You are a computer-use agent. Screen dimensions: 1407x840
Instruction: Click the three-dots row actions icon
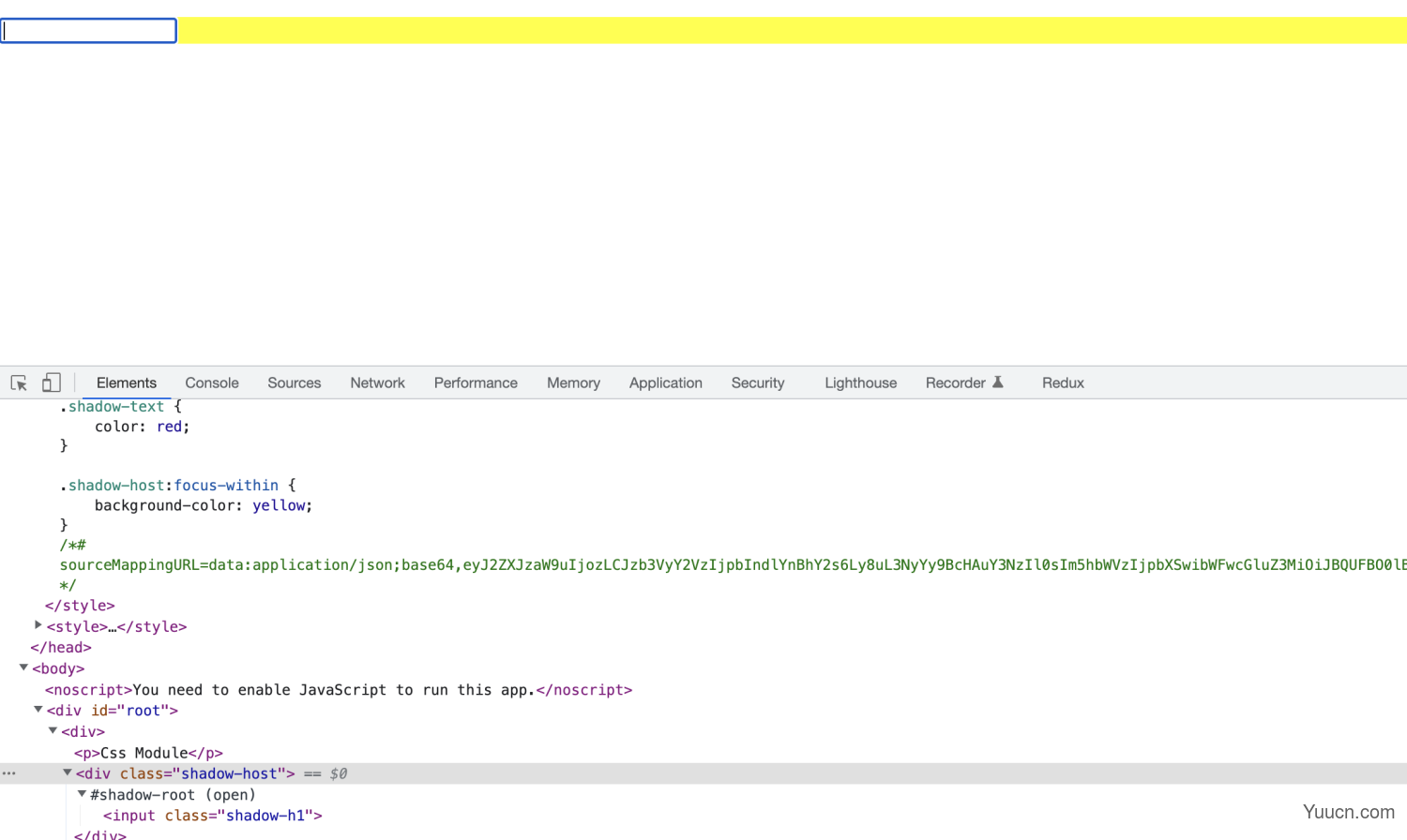[x=9, y=773]
